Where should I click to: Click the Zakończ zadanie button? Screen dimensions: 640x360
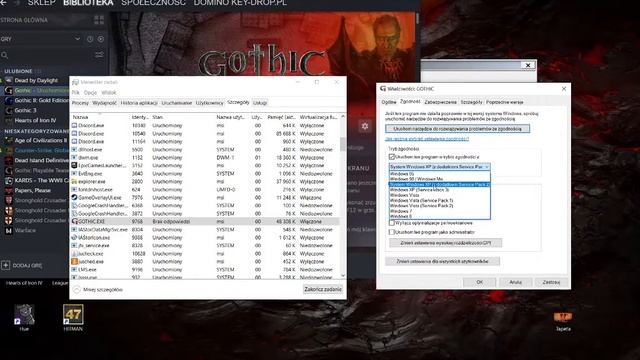point(323,289)
